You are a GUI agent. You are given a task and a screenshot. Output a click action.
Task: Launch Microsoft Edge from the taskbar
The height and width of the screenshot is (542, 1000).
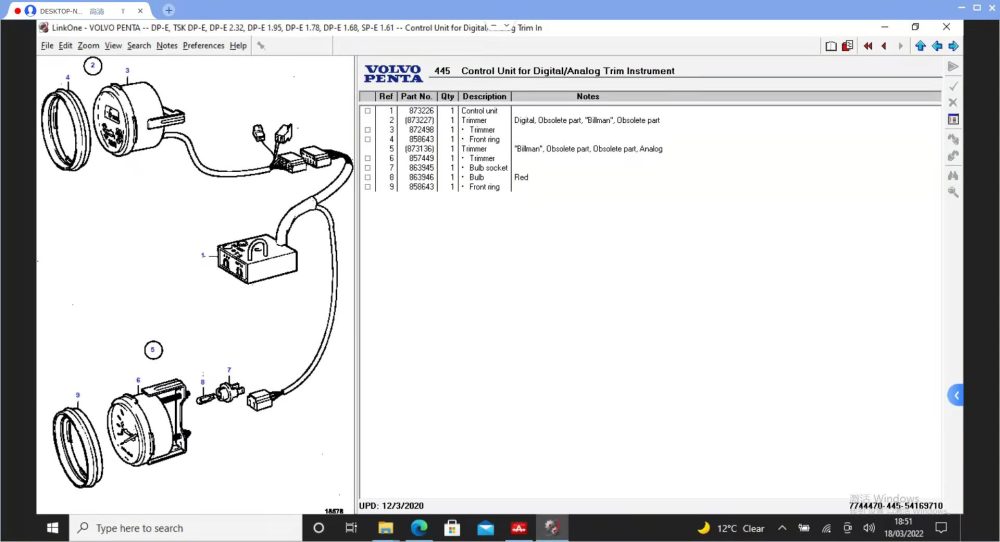[x=419, y=528]
